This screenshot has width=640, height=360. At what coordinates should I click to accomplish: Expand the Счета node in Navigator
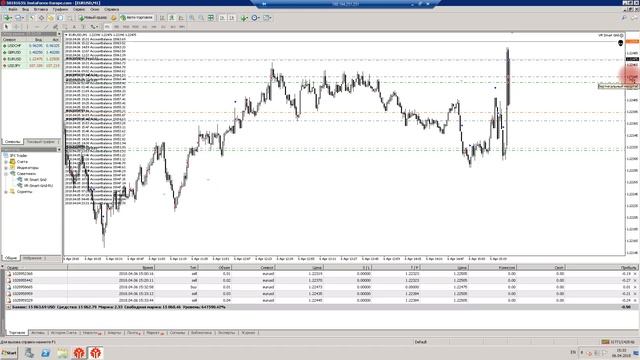coord(6,162)
